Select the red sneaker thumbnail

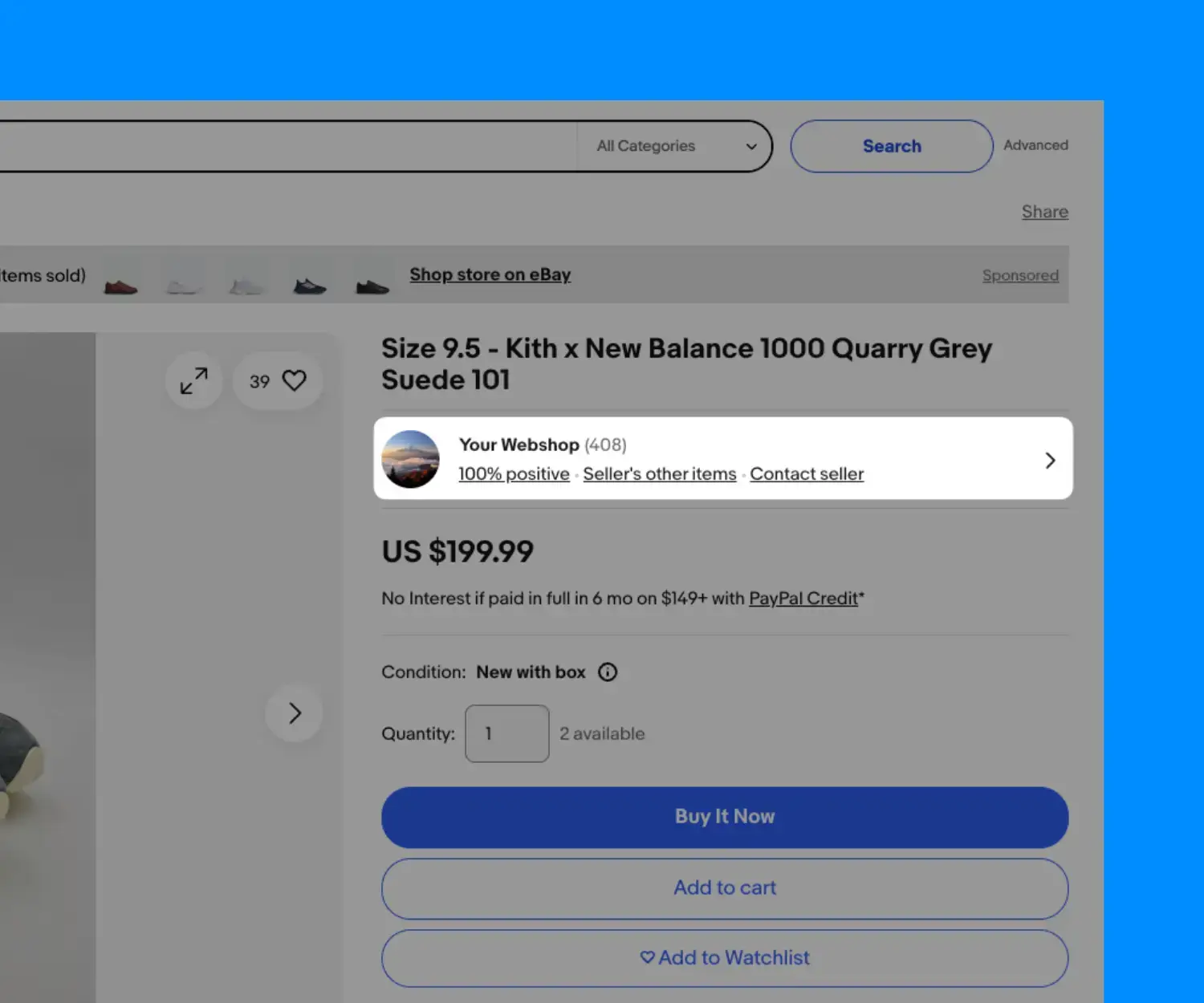coord(120,286)
